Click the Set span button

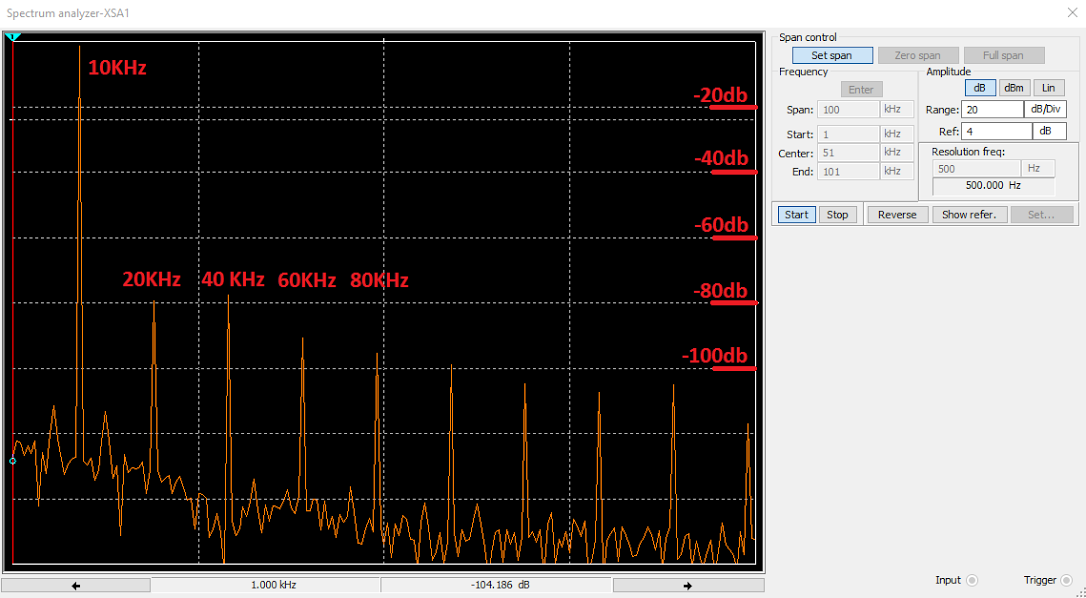coord(832,55)
